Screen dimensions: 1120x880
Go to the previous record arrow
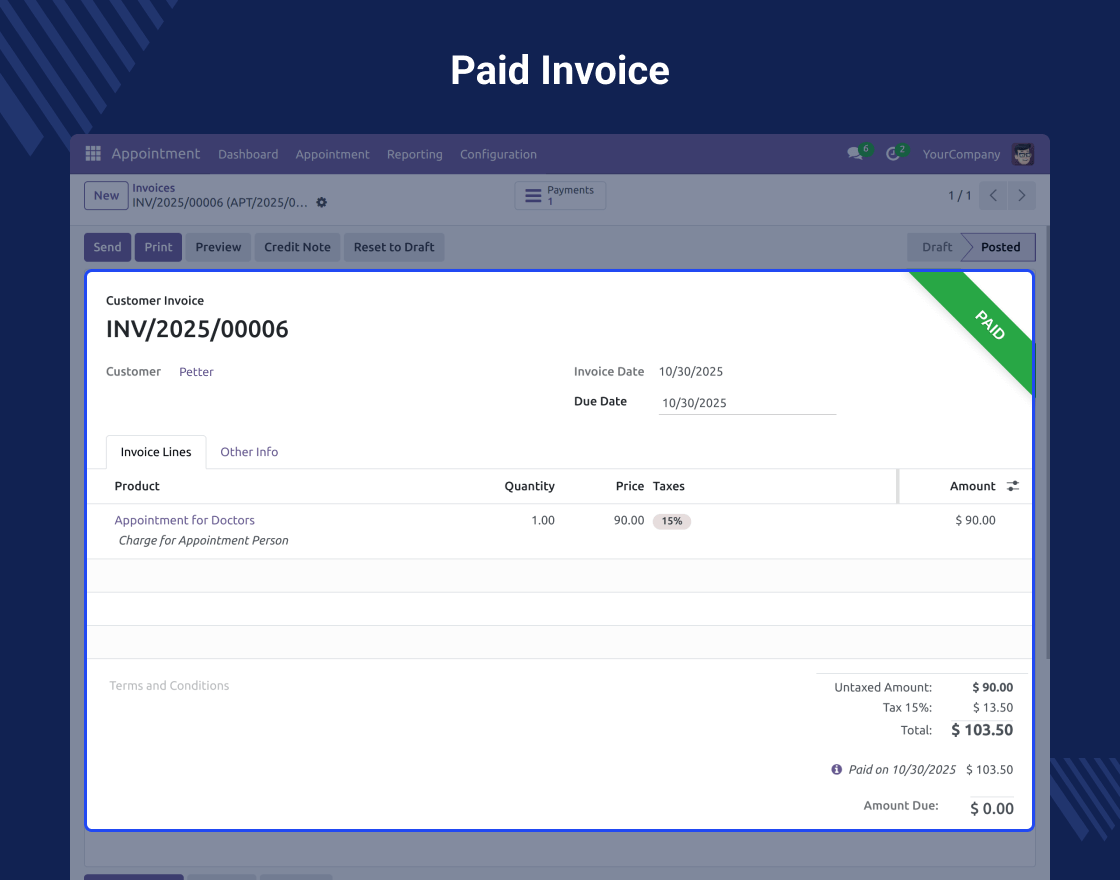(x=993, y=196)
